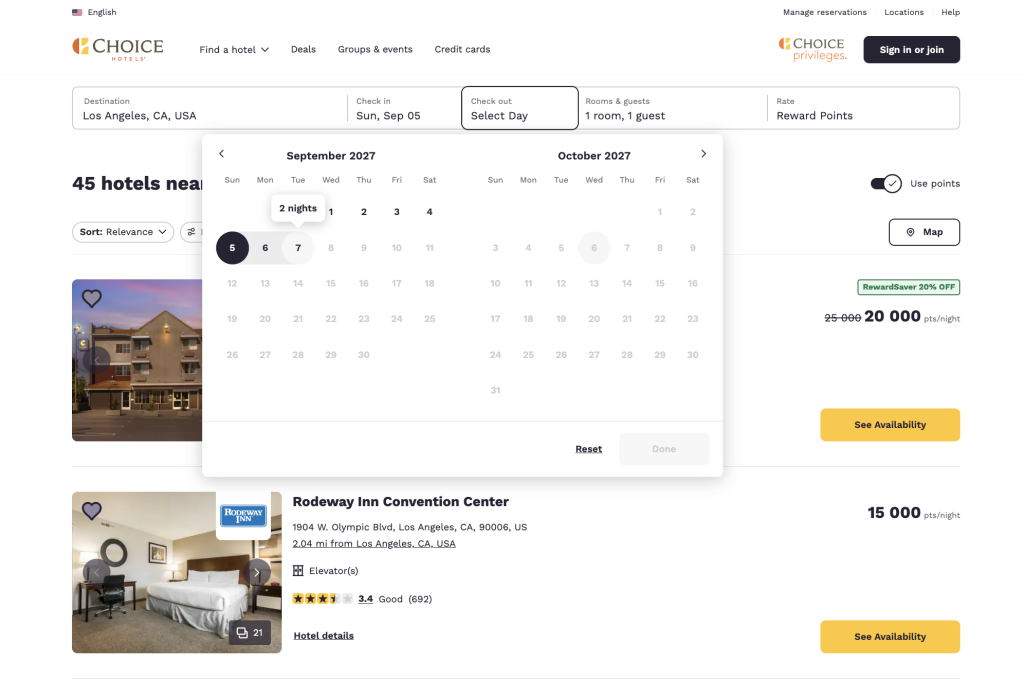
Task: Click the US flag language icon
Action: (x=77, y=12)
